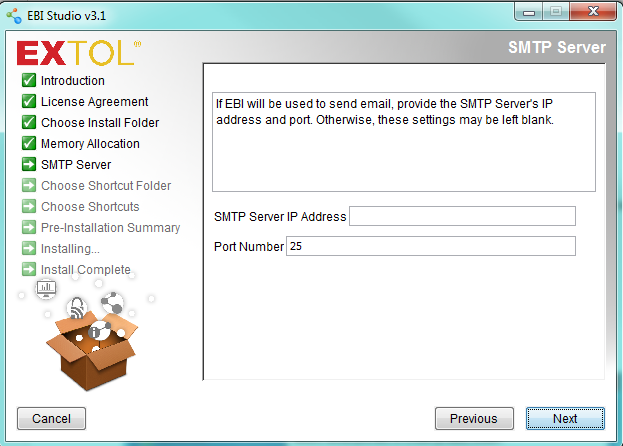This screenshot has width=623, height=446.
Task: Click the Introduction step label
Action: (x=73, y=81)
